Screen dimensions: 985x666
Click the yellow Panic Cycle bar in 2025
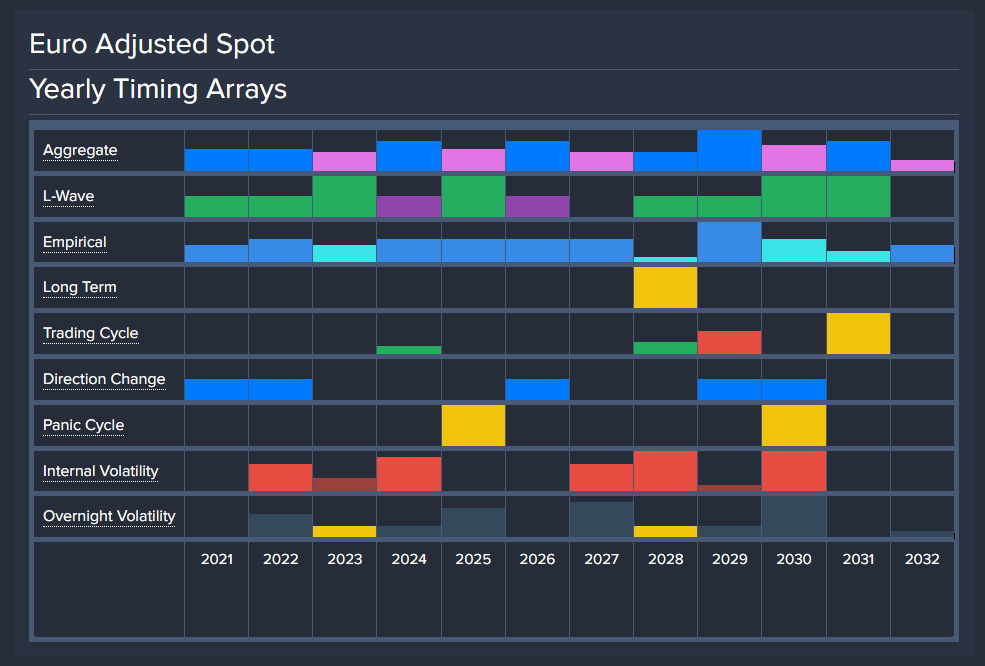tap(473, 426)
